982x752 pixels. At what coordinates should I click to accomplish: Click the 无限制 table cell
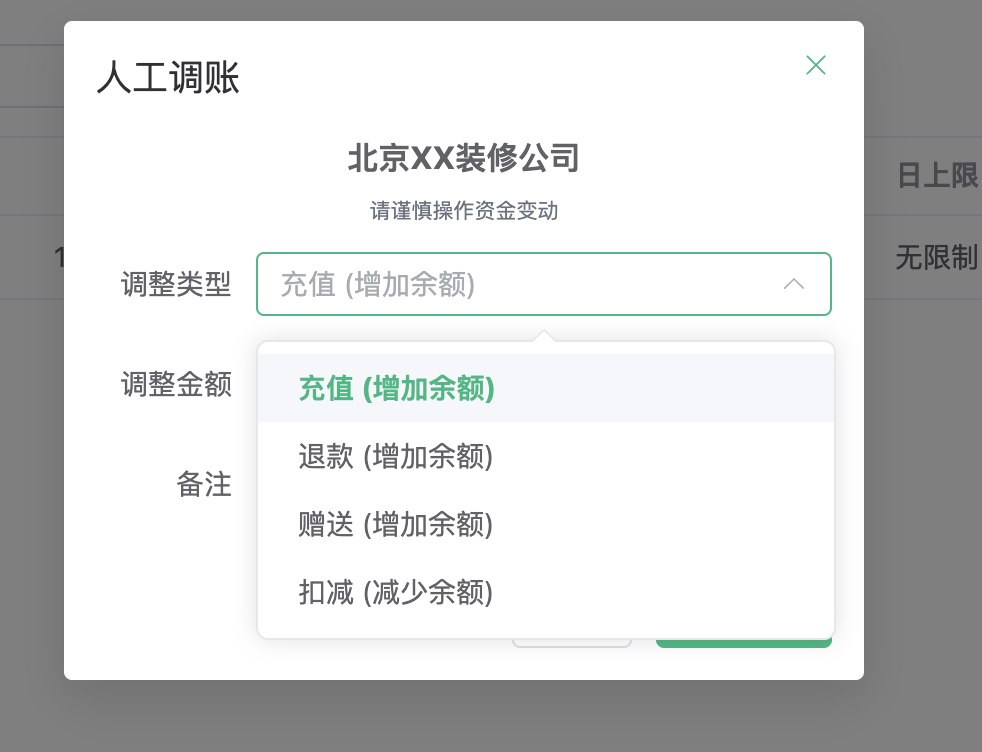tap(936, 258)
